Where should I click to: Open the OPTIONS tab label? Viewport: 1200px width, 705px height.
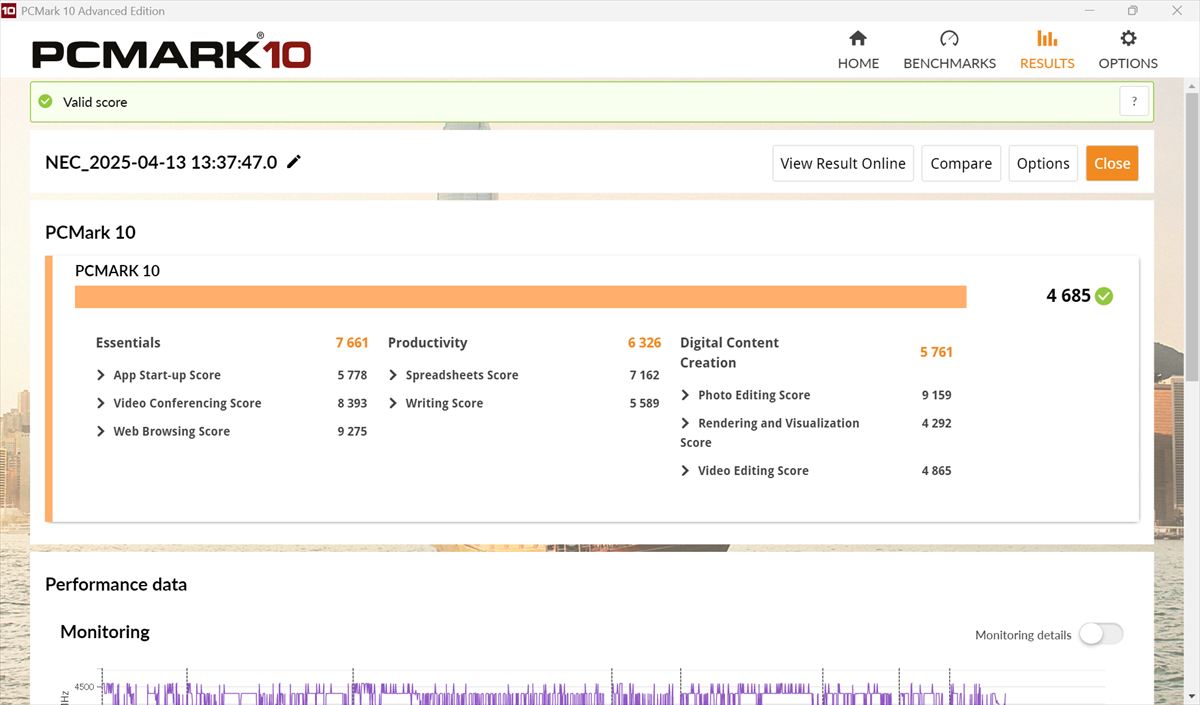point(1128,63)
